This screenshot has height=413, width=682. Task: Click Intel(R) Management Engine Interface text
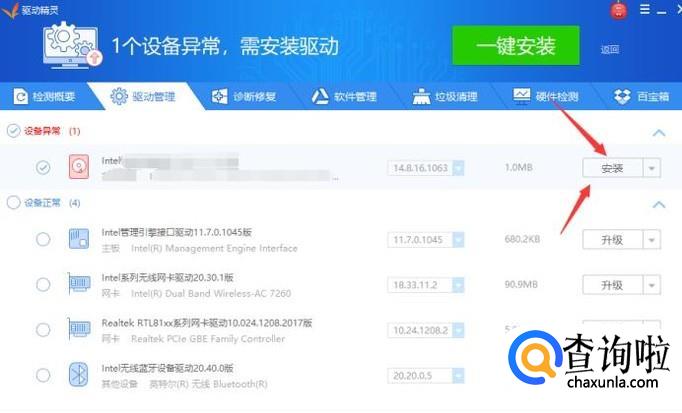214,248
